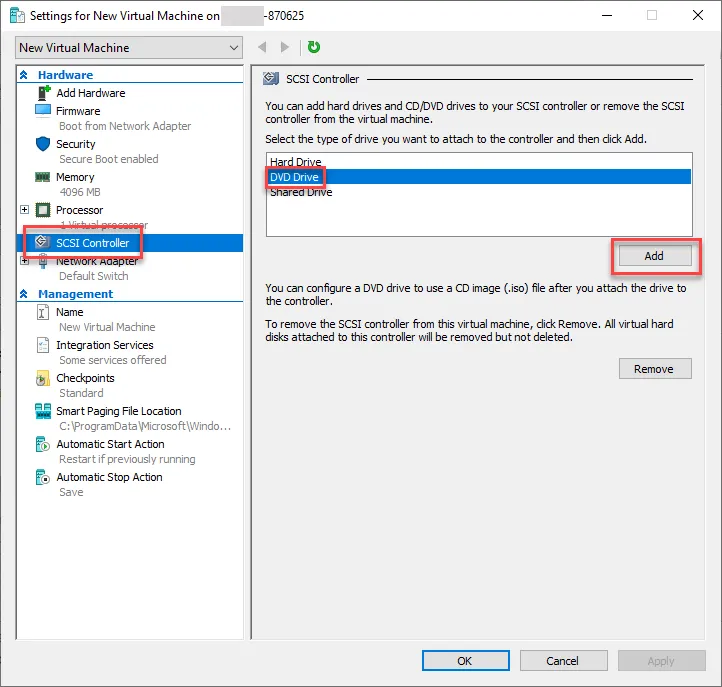Click the Network Adapter icon
722x687 pixels.
click(x=43, y=261)
